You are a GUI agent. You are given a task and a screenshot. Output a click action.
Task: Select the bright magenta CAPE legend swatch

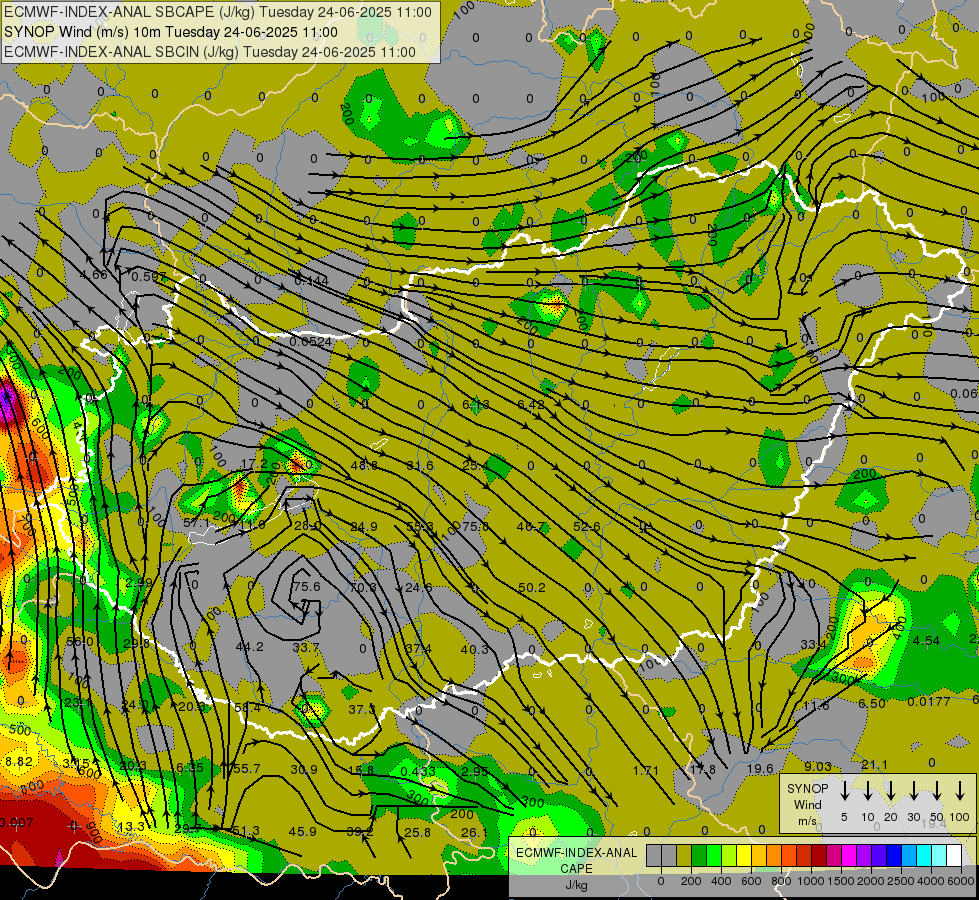pos(849,856)
